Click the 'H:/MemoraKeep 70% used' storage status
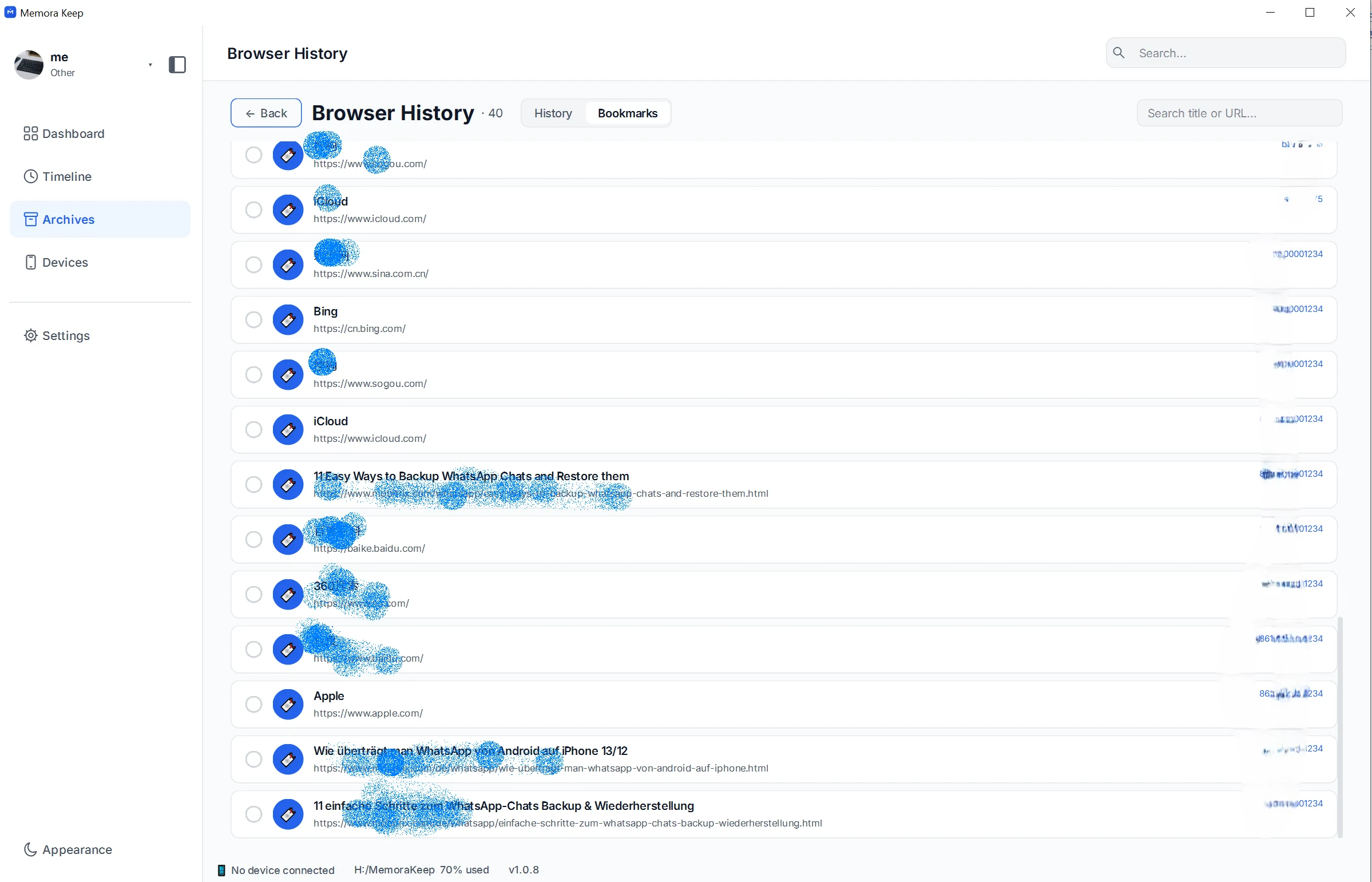 point(421,870)
